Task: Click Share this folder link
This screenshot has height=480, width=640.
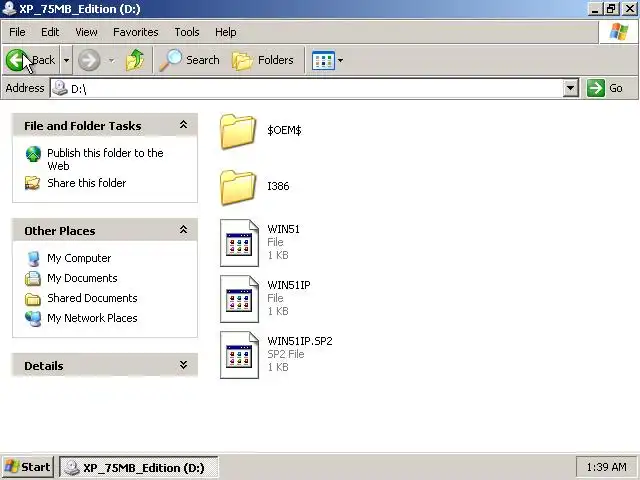Action: [87, 183]
